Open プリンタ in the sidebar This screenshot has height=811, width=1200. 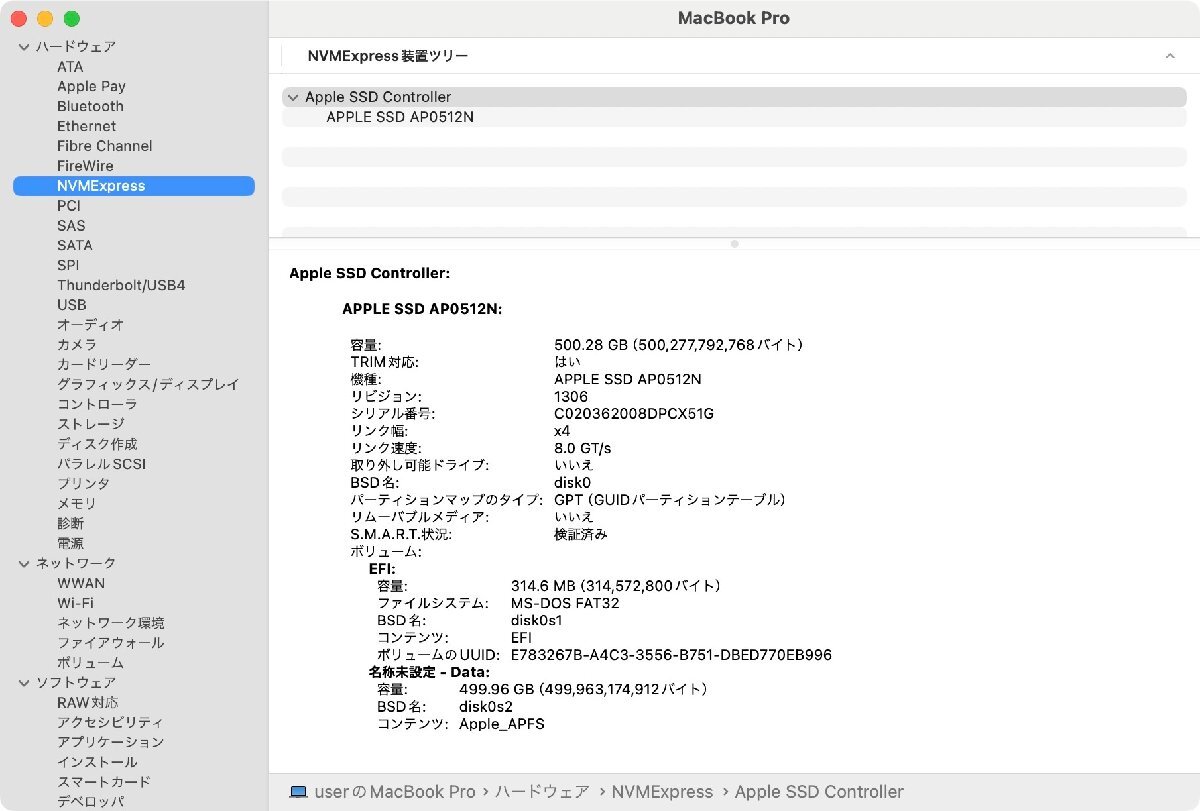(x=83, y=484)
